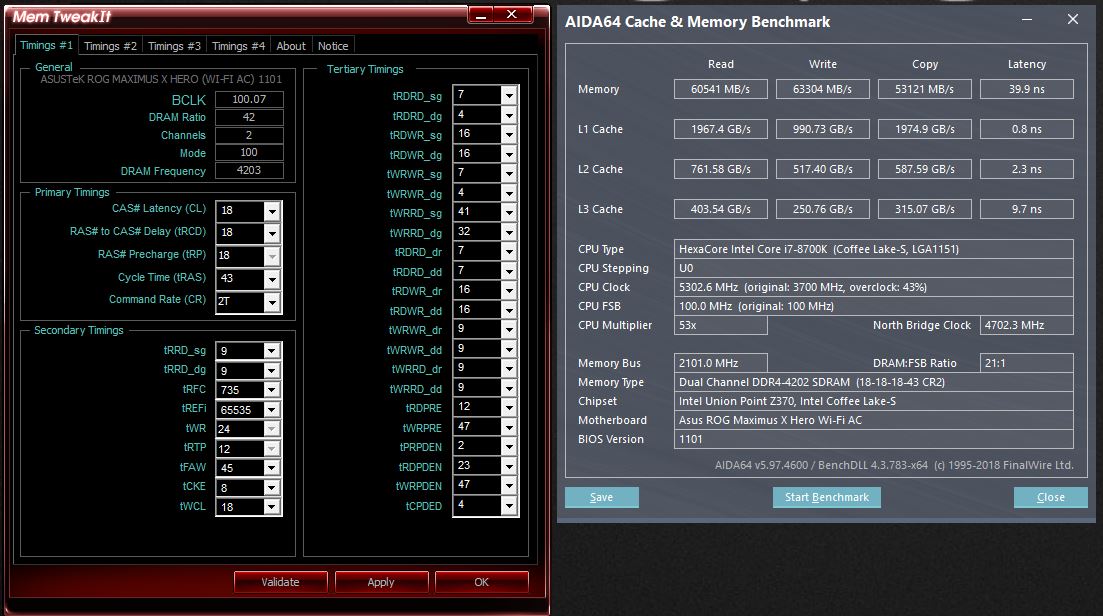The image size is (1103, 616).
Task: Open tRDPDEN dropdown arrow
Action: pos(509,466)
